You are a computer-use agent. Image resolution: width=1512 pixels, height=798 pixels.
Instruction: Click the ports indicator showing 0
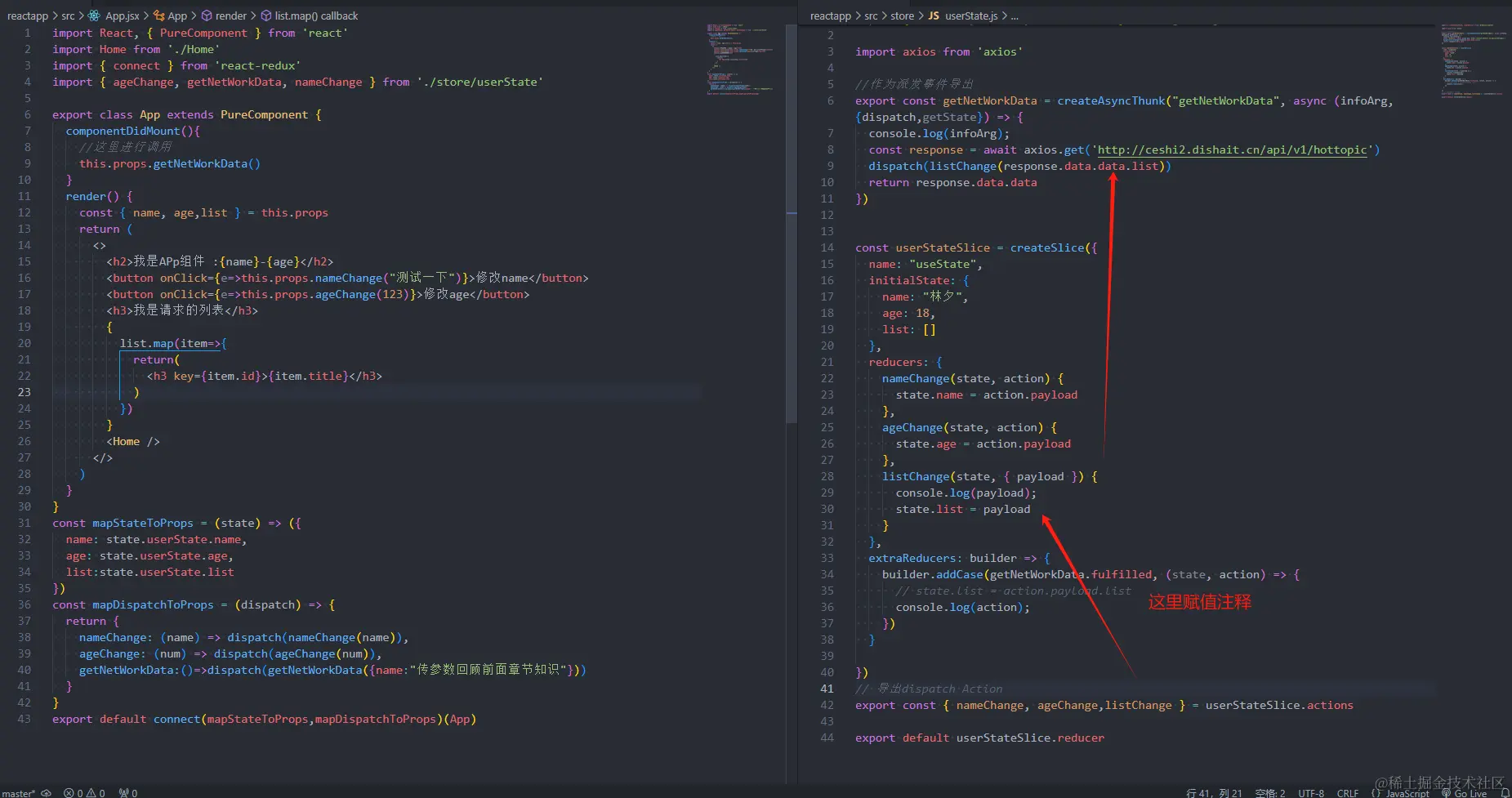tap(128, 792)
